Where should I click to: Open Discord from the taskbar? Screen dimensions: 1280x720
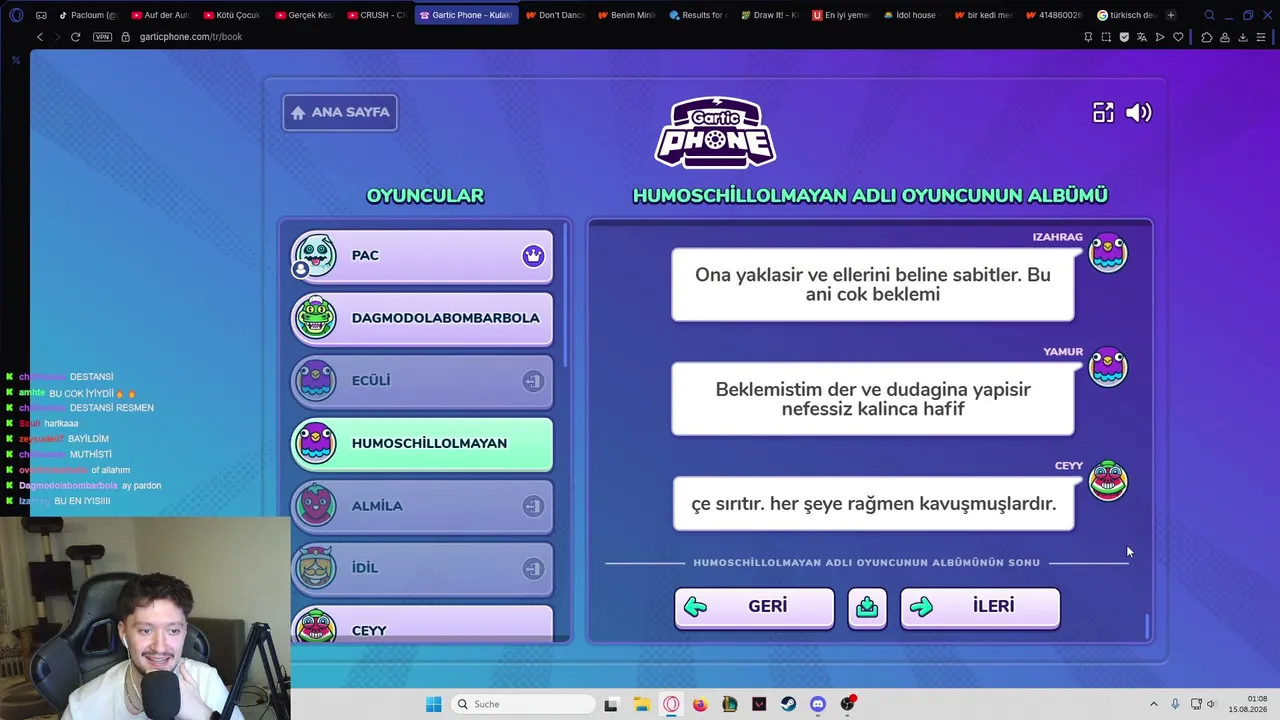coord(818,704)
